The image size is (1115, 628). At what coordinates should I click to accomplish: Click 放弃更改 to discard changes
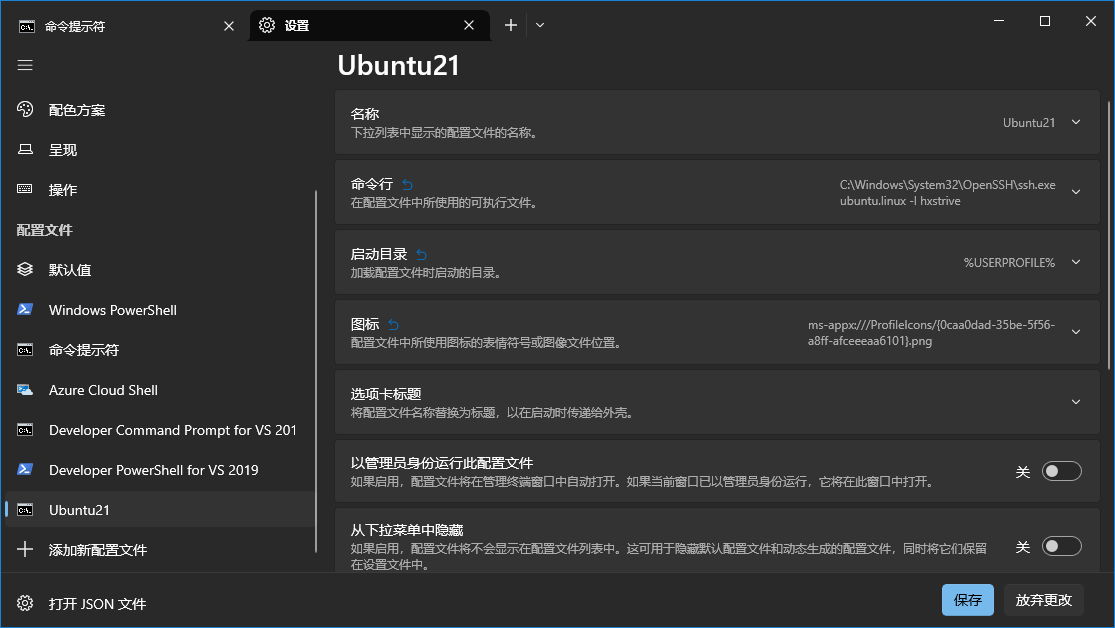(1043, 600)
